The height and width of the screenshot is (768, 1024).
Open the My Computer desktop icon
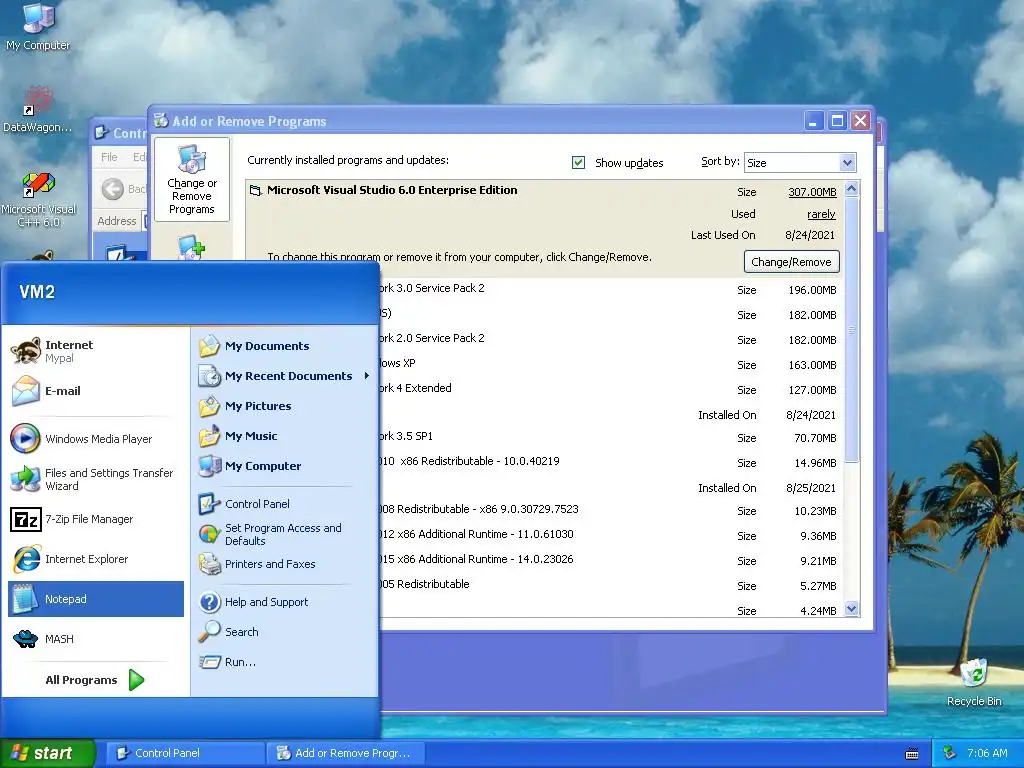(38, 27)
